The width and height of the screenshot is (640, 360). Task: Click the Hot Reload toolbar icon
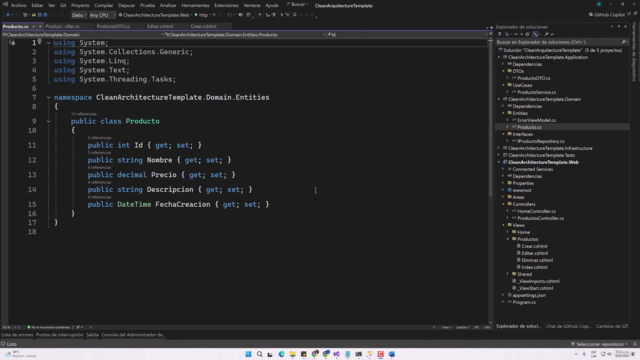pos(229,15)
